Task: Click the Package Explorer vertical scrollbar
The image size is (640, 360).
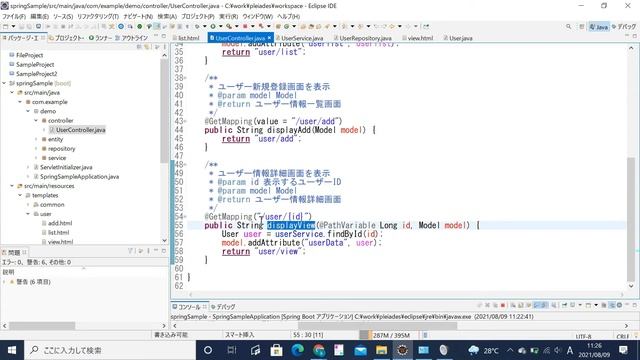Action: point(164,110)
